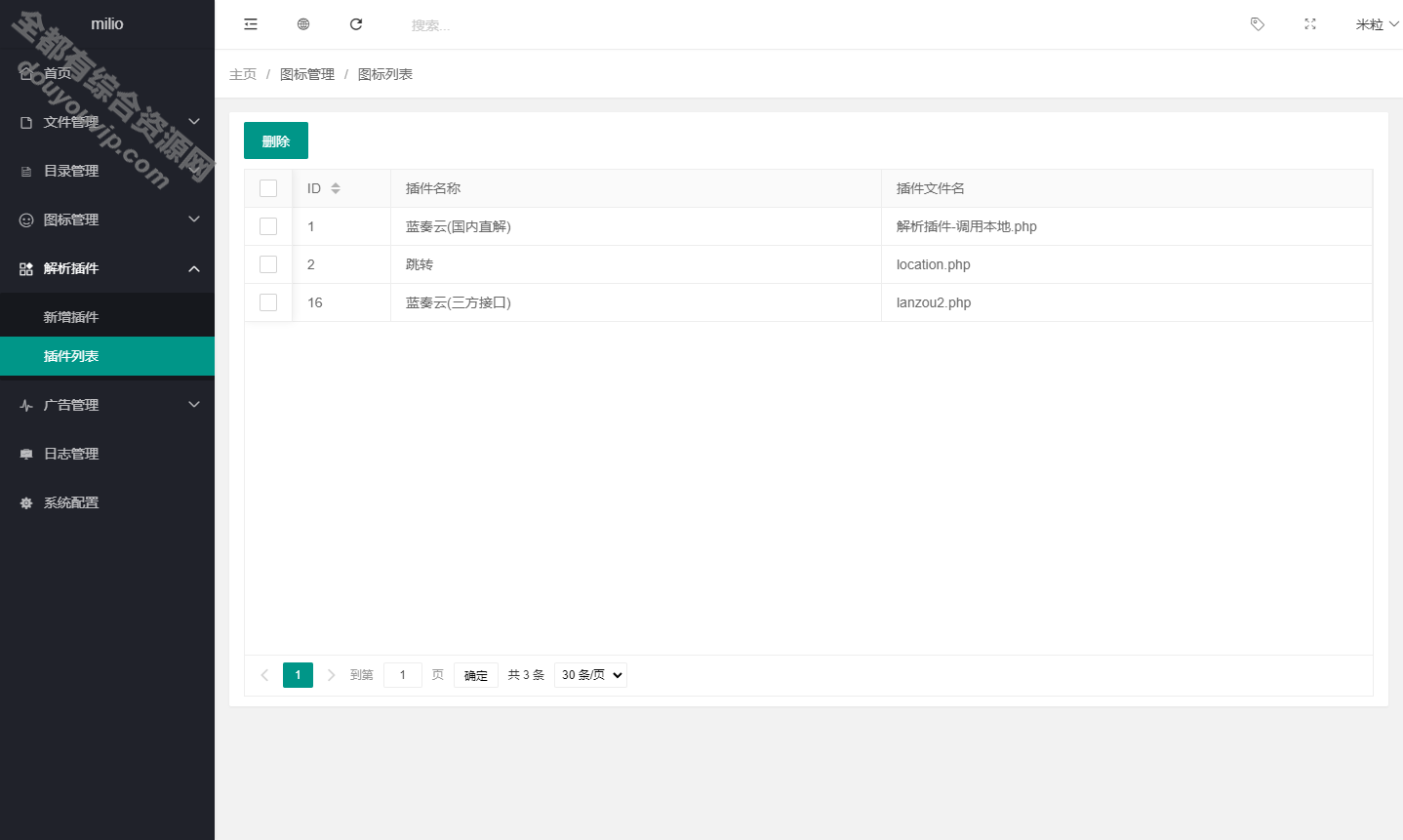Screen dimensions: 1403x840
Task: Click the milio logo title
Action: (x=107, y=23)
